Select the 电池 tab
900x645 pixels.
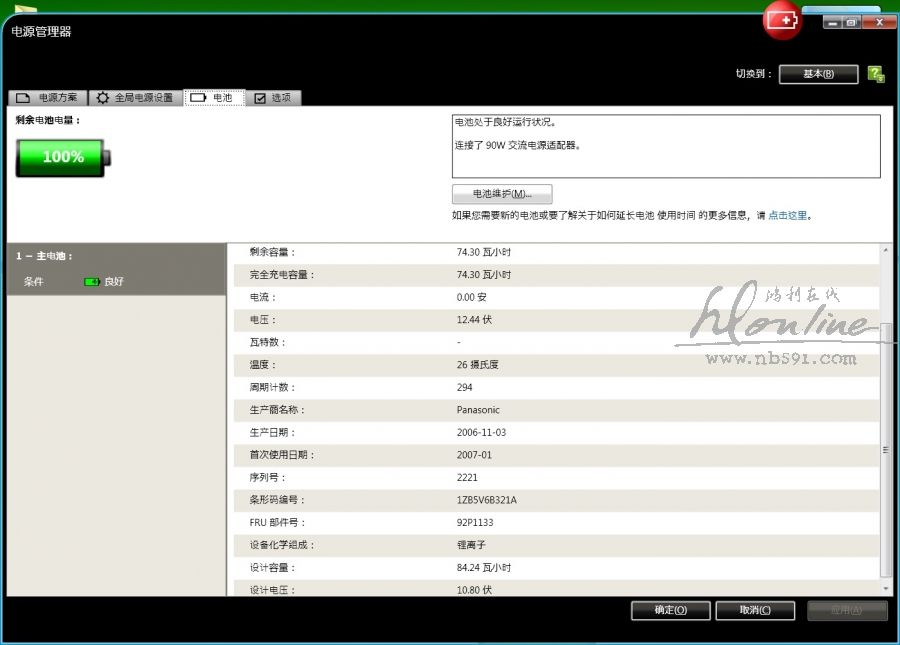[214, 98]
